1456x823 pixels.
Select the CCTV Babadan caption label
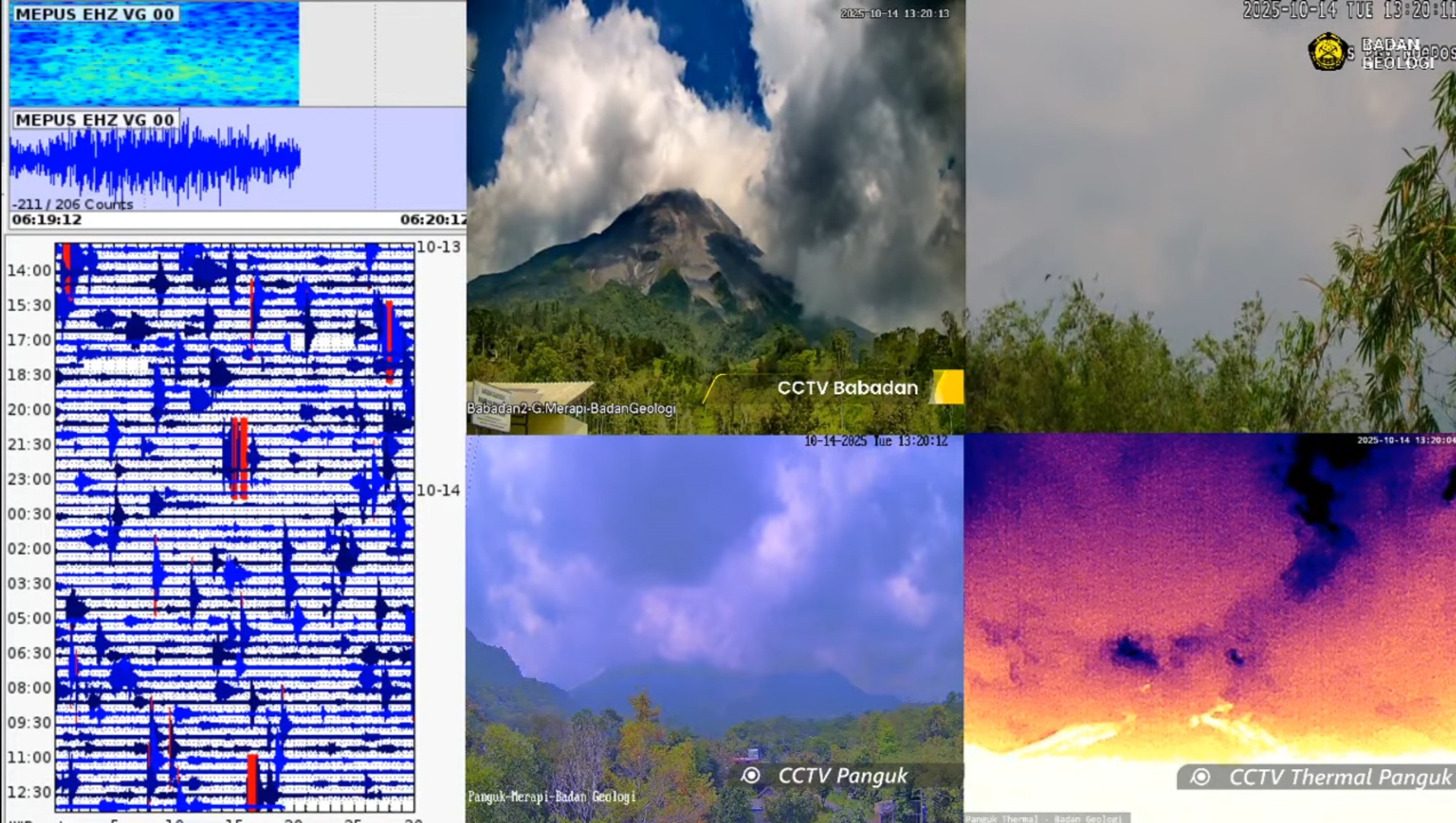click(847, 388)
